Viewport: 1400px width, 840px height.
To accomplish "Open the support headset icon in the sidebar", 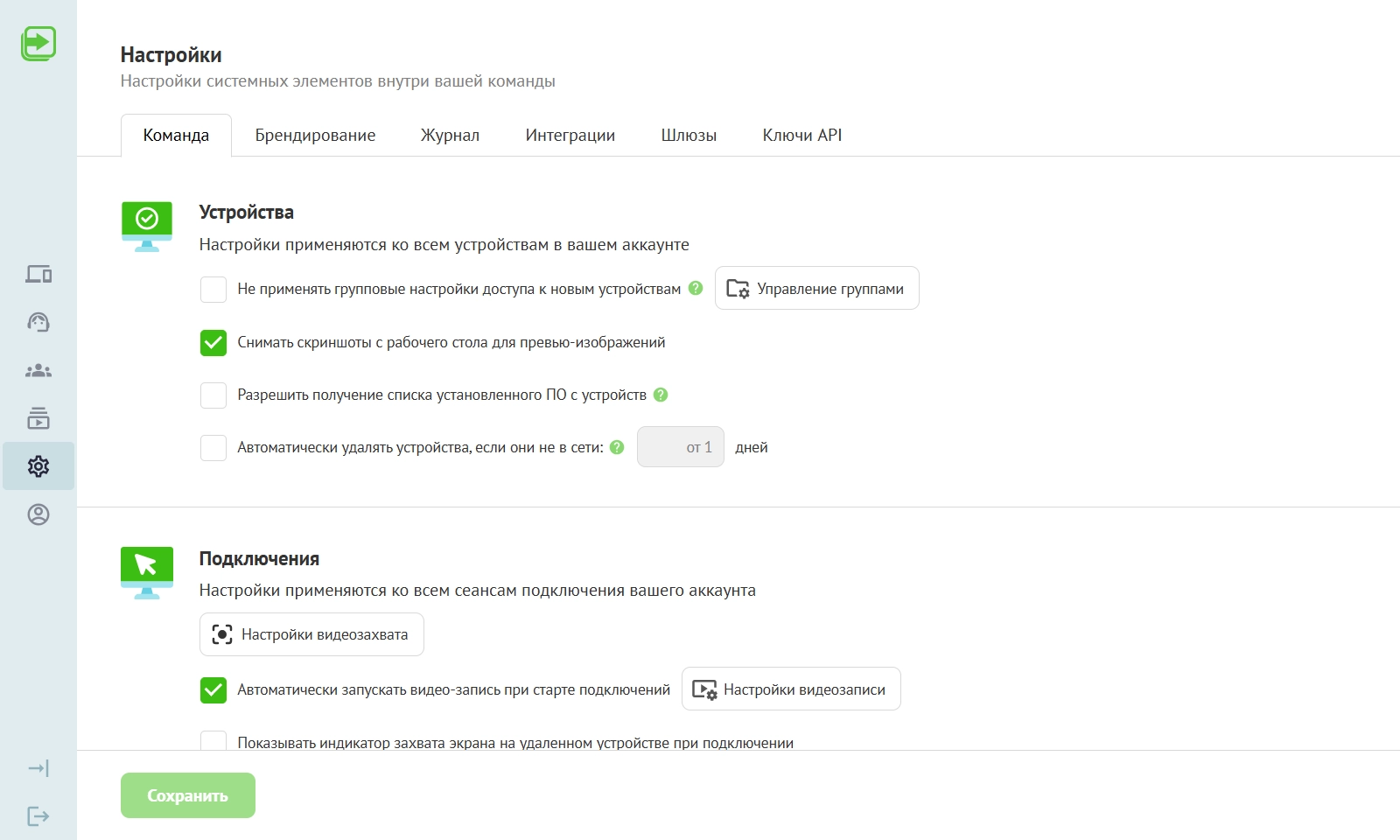I will click(38, 322).
